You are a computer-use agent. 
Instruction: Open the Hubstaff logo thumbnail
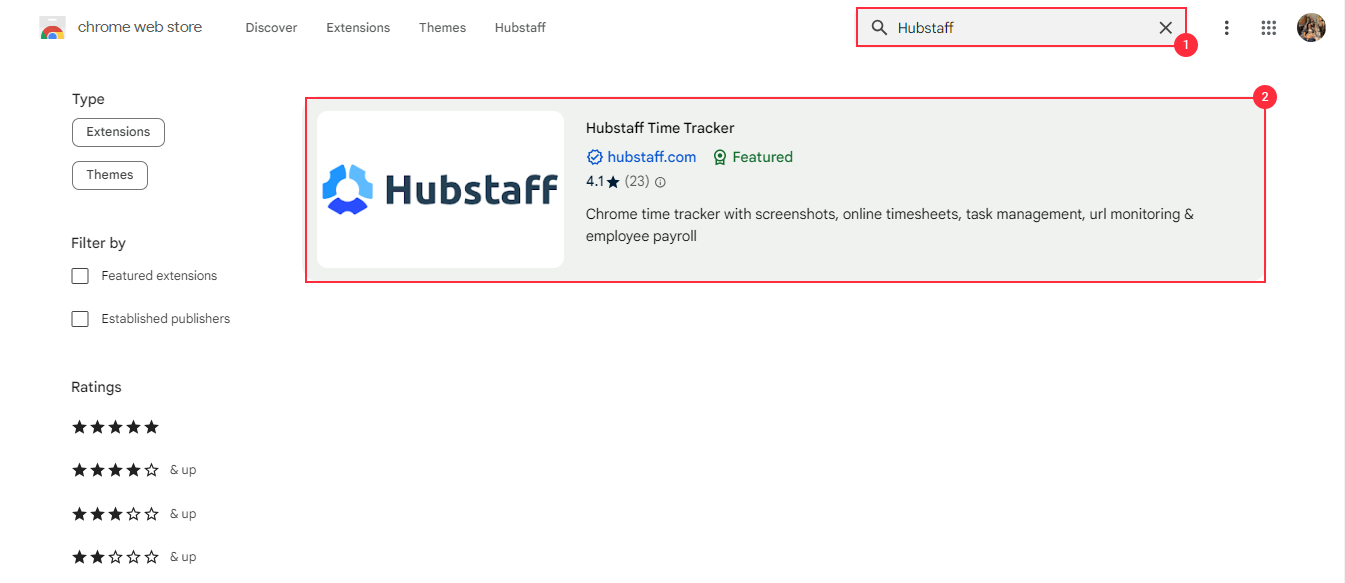(x=441, y=189)
